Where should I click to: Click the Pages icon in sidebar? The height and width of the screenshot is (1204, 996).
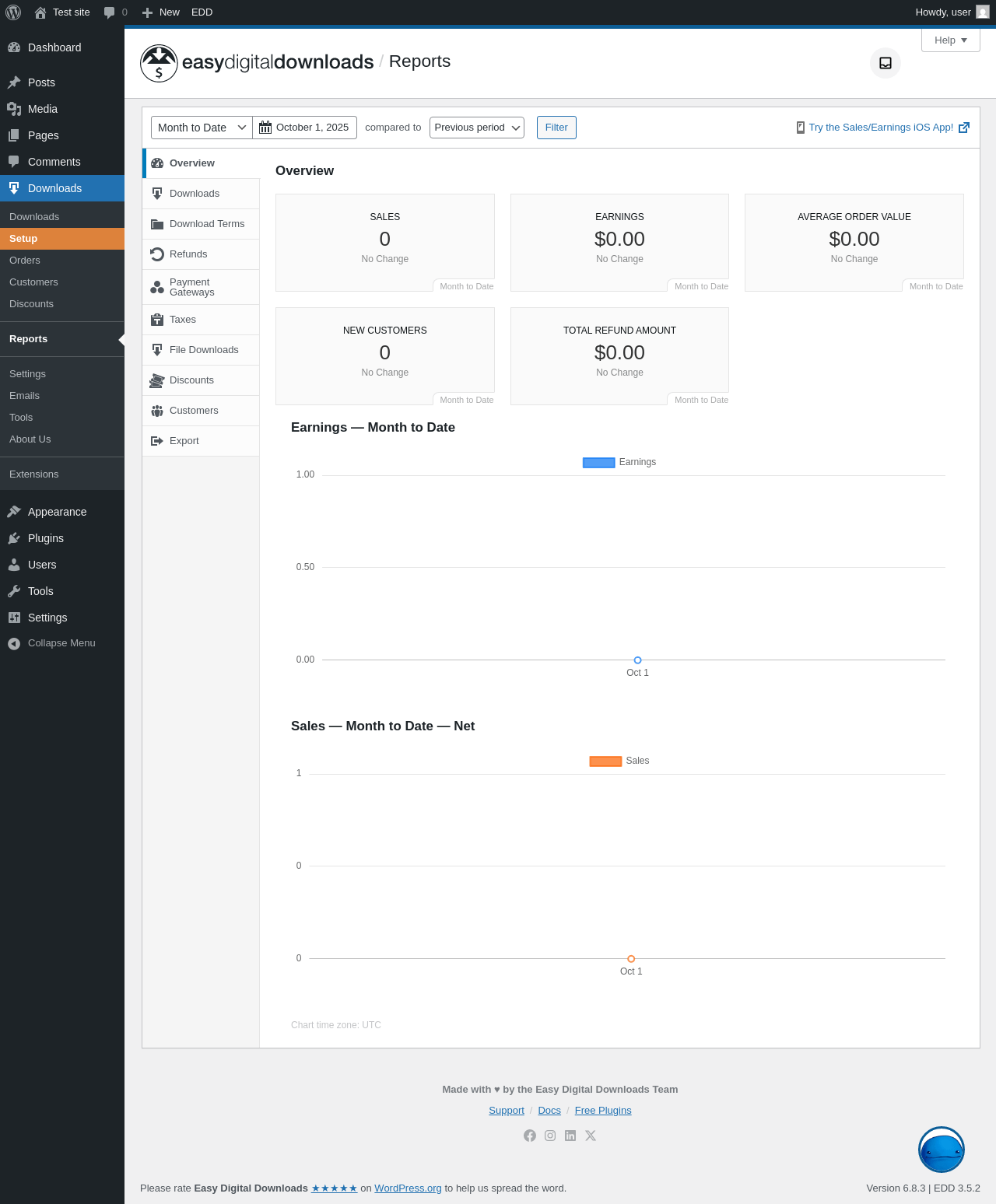pyautogui.click(x=14, y=135)
